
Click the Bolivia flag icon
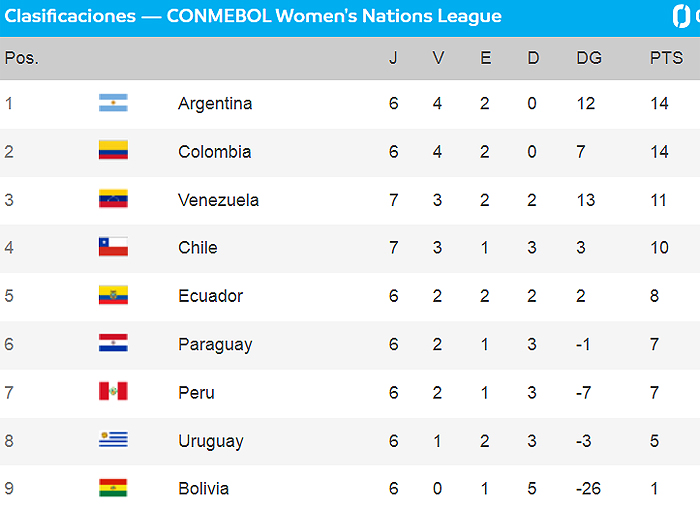(113, 488)
